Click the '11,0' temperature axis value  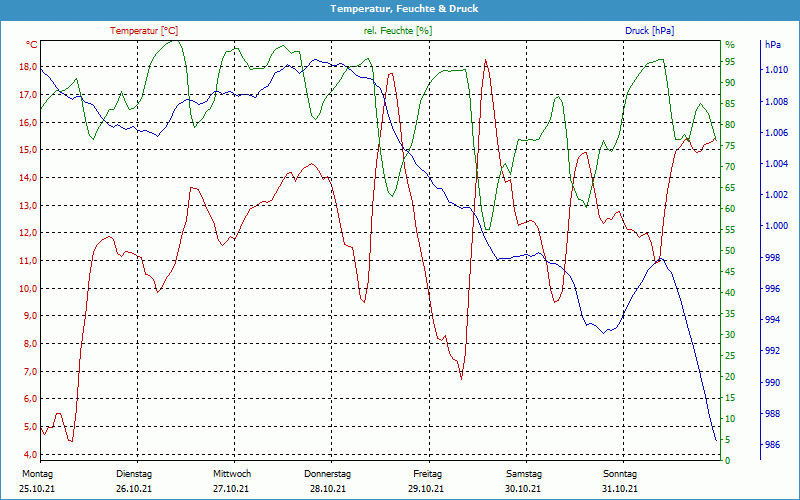coord(28,261)
